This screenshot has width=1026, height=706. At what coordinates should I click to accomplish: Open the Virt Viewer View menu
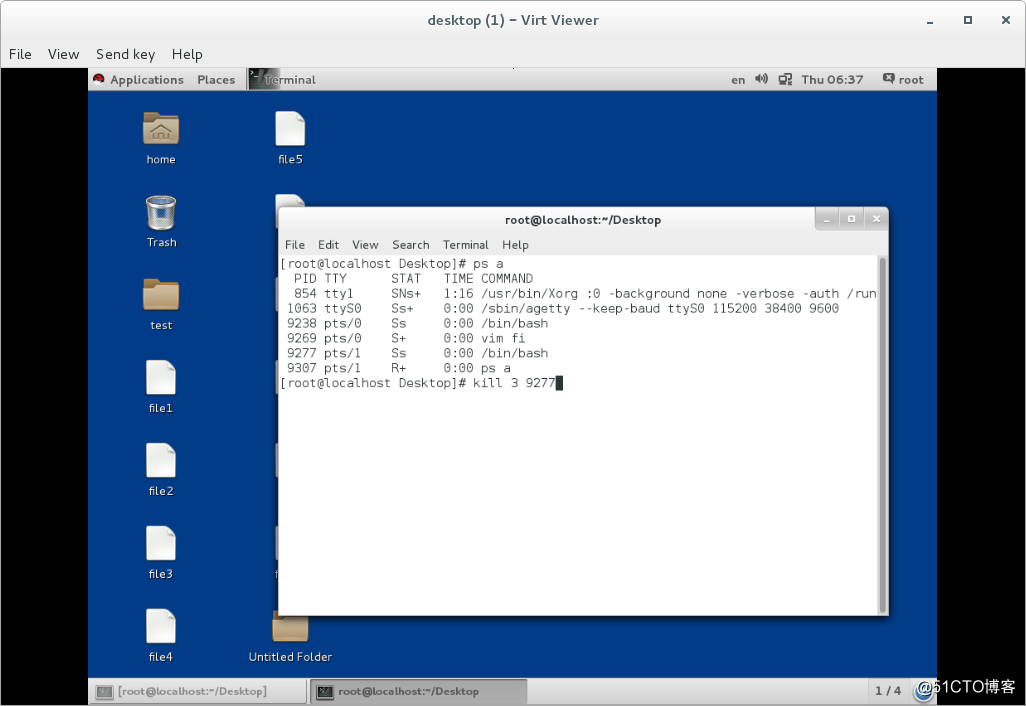pos(63,54)
